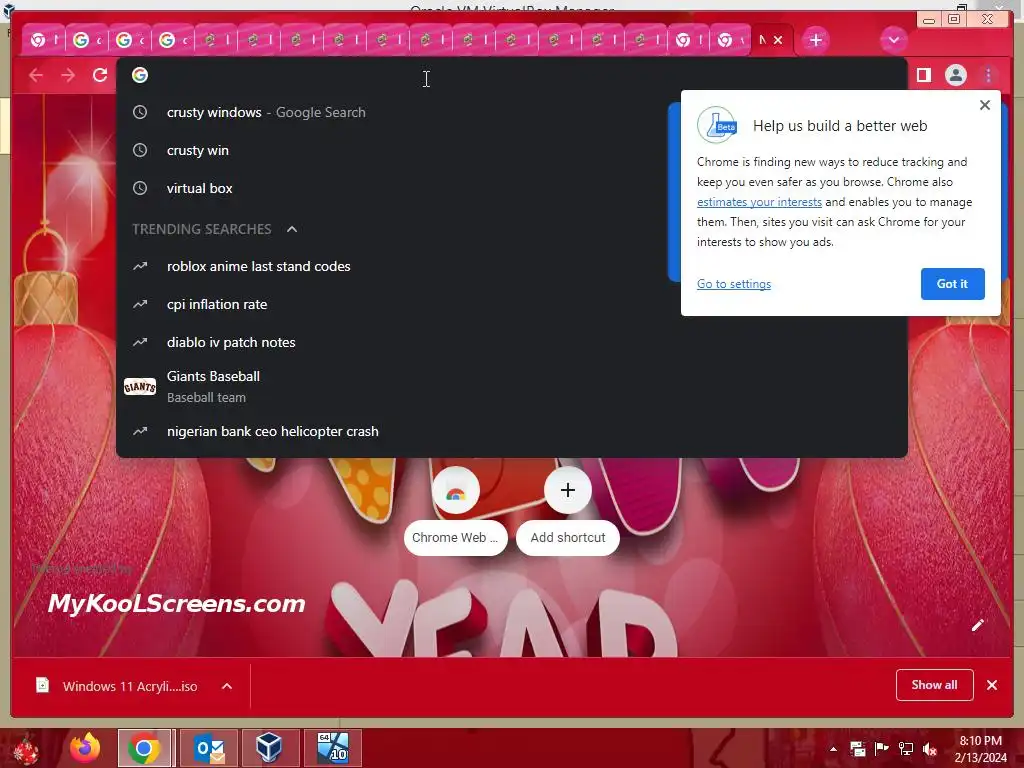Open the Windows 11 Acryli....iso download
The width and height of the screenshot is (1024, 768).
pos(130,686)
